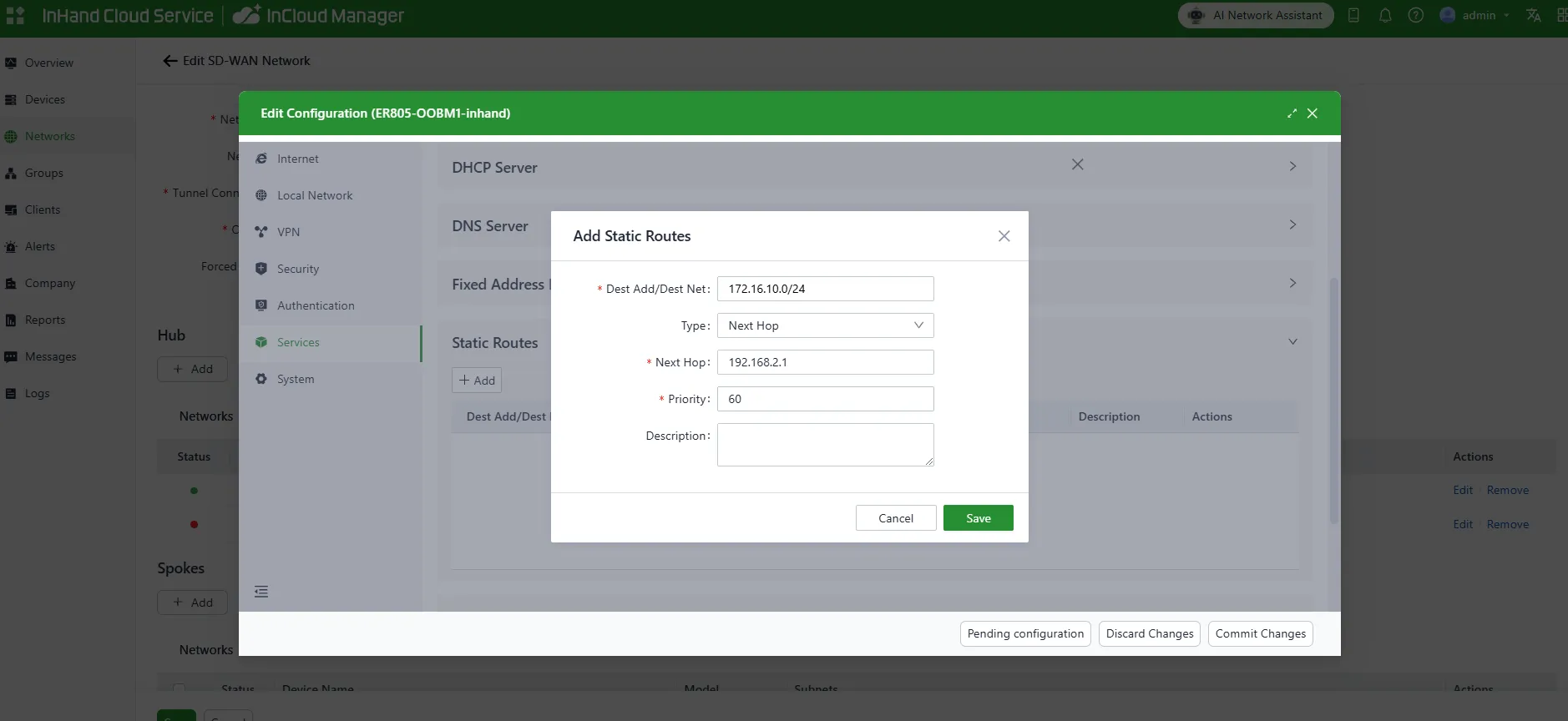1568x721 pixels.
Task: Expand the DNS Server section
Action: (1292, 224)
